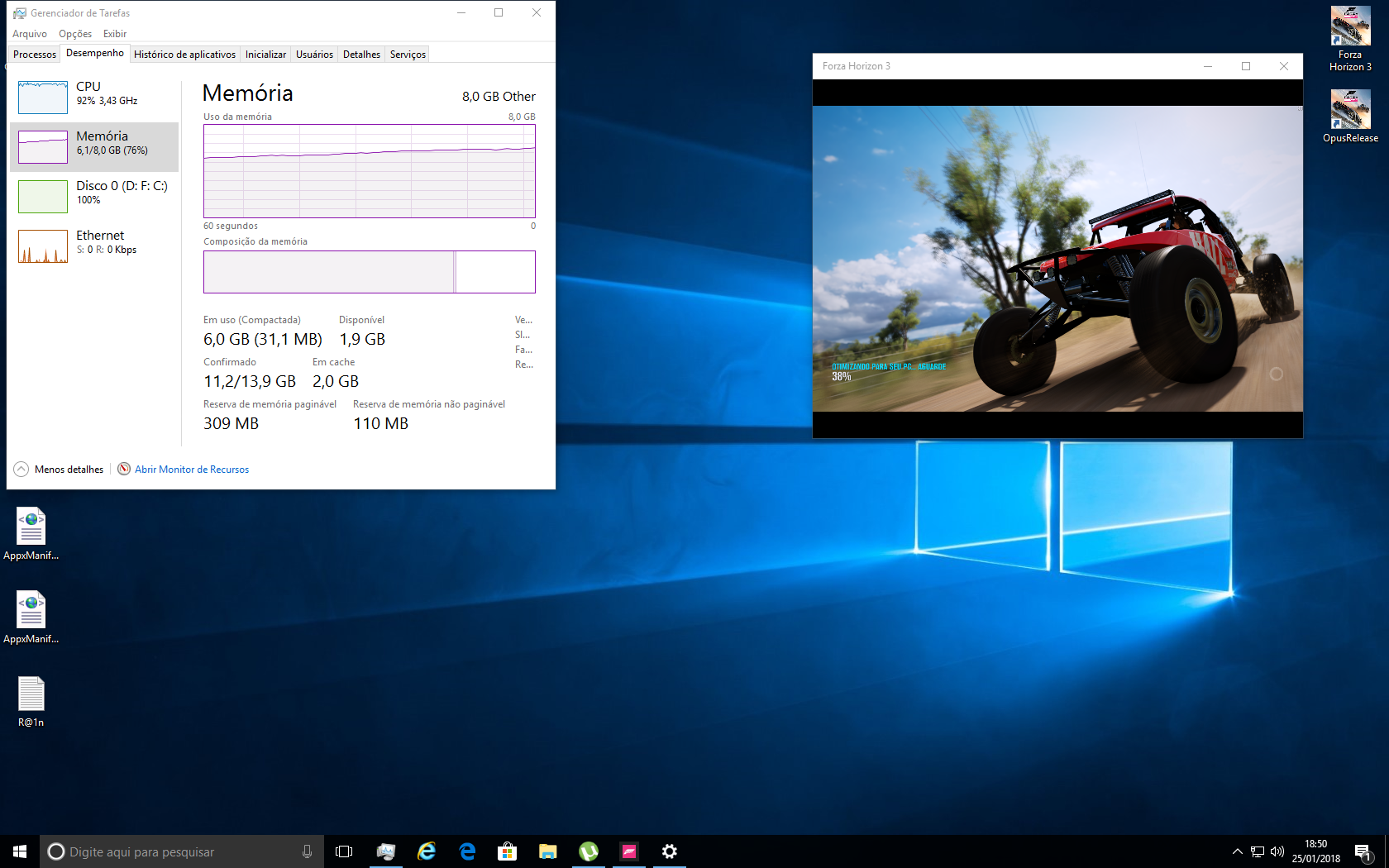
Task: Click the Windows Start button
Action: coord(20,851)
